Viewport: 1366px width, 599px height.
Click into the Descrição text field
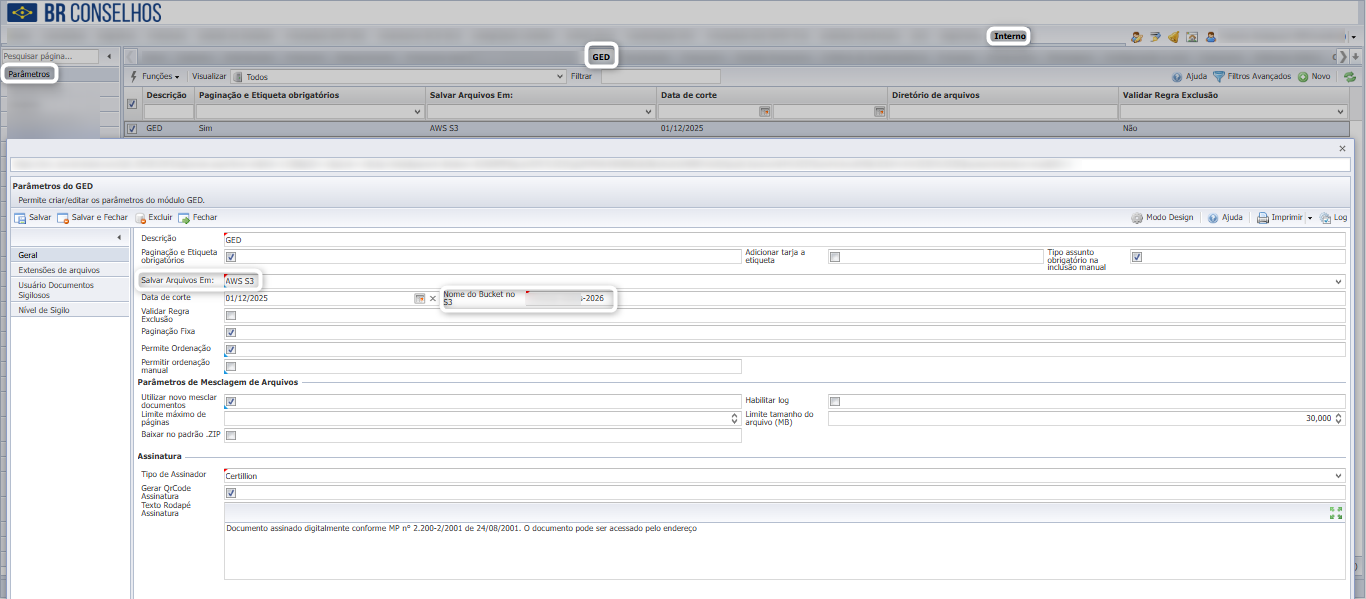point(784,240)
